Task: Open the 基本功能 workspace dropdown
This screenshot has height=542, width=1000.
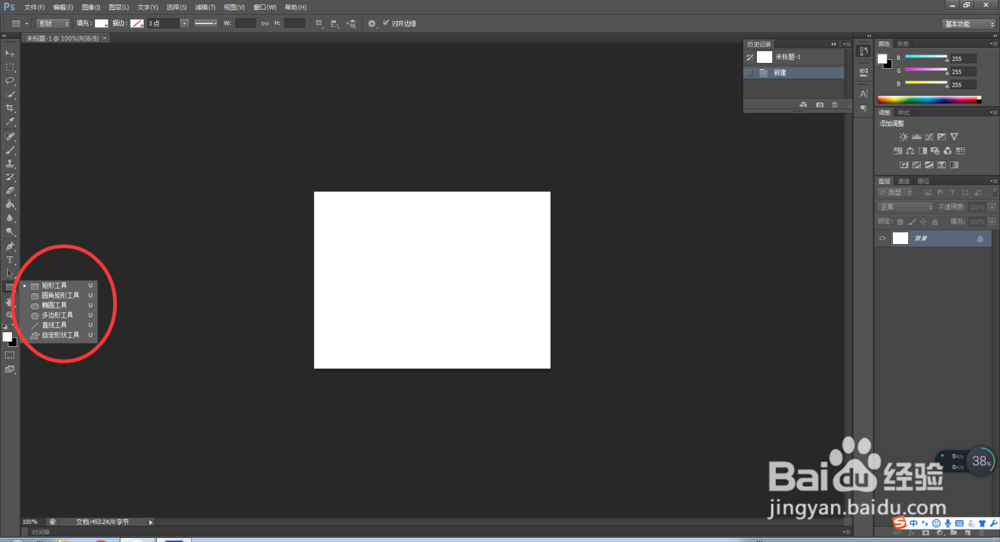Action: click(x=969, y=24)
